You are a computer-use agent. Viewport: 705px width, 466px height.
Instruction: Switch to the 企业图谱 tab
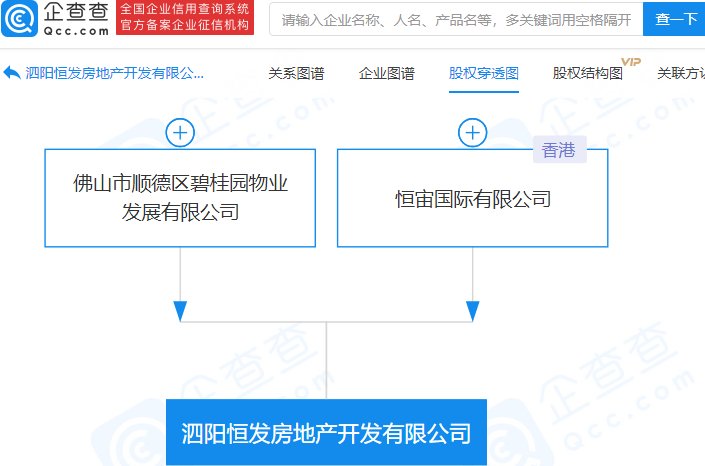click(x=387, y=73)
